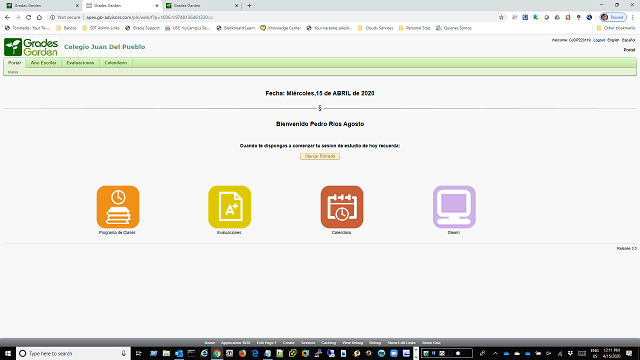Select the Portal menu tab

click(x=15, y=63)
